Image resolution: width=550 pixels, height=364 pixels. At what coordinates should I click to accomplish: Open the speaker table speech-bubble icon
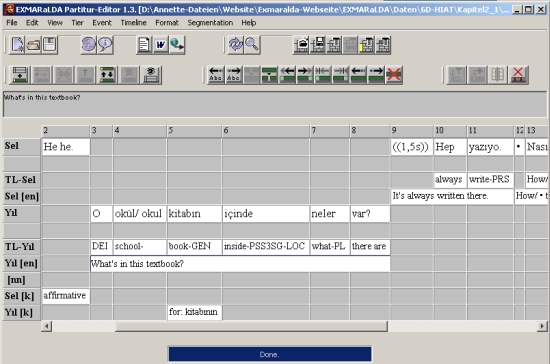coord(105,45)
